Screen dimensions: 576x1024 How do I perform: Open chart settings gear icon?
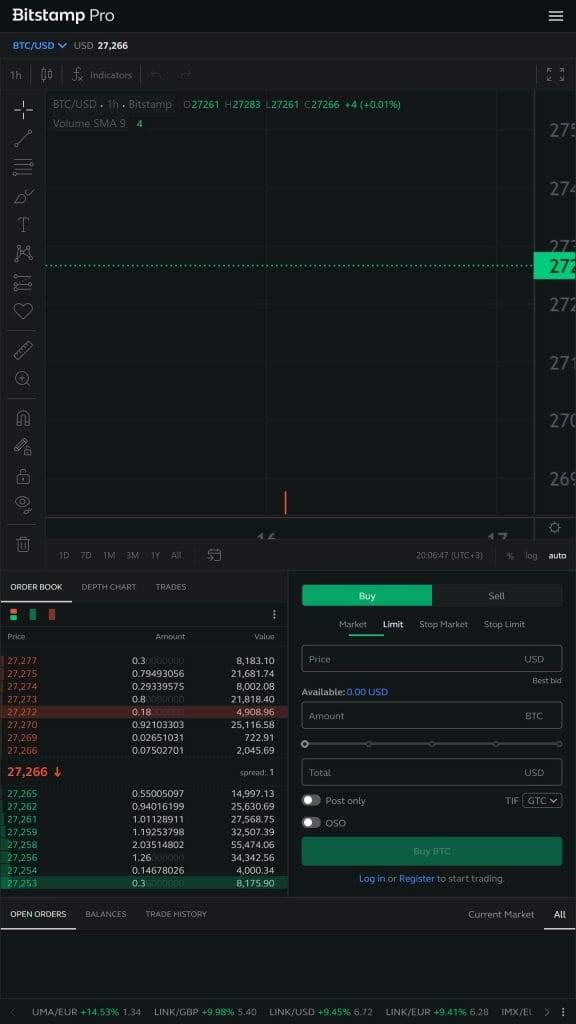[554, 528]
